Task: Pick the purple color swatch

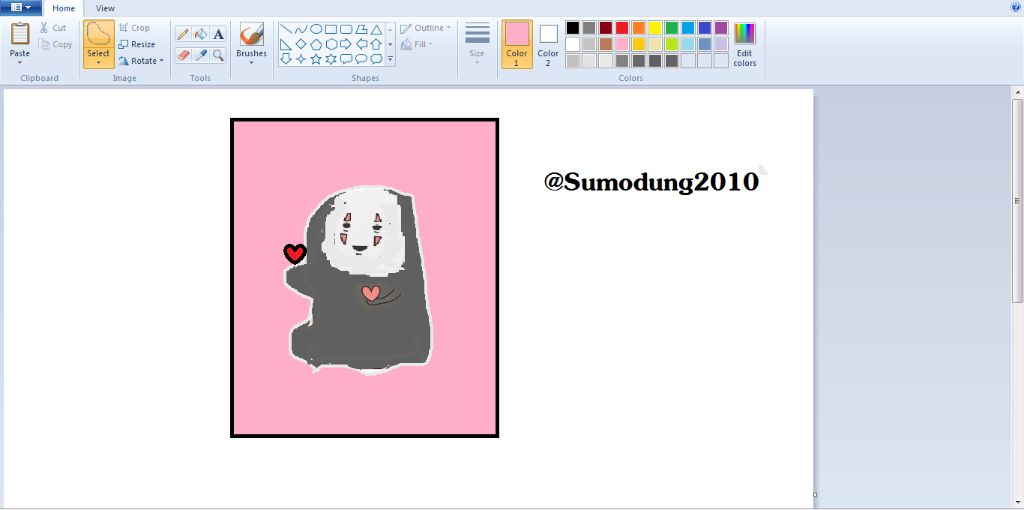Action: pyautogui.click(x=721, y=27)
